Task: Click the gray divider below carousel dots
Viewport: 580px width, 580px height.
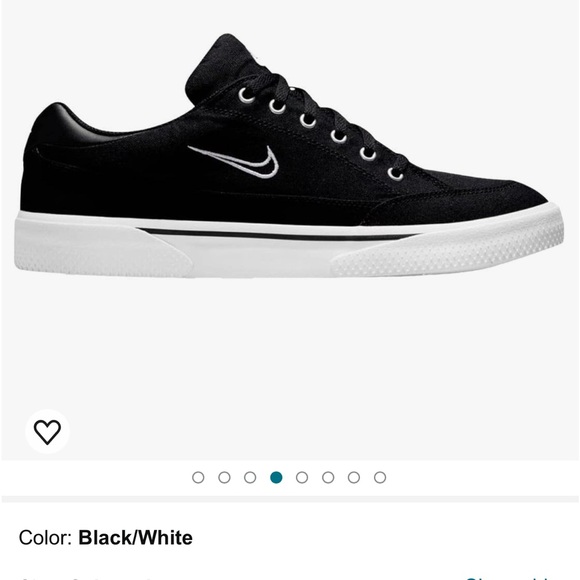Action: click(x=290, y=499)
